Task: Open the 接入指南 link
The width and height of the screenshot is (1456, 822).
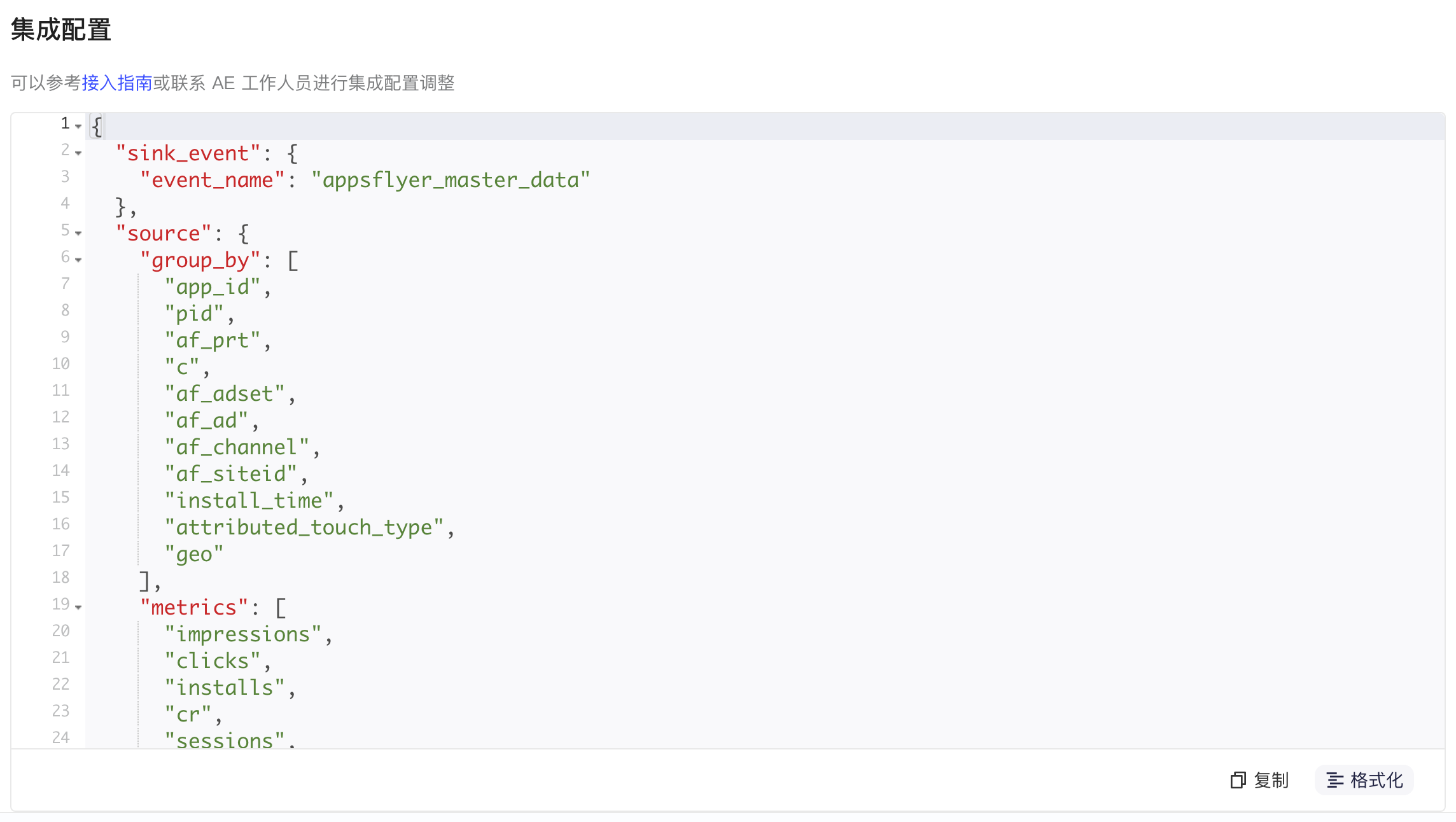Action: point(117,83)
